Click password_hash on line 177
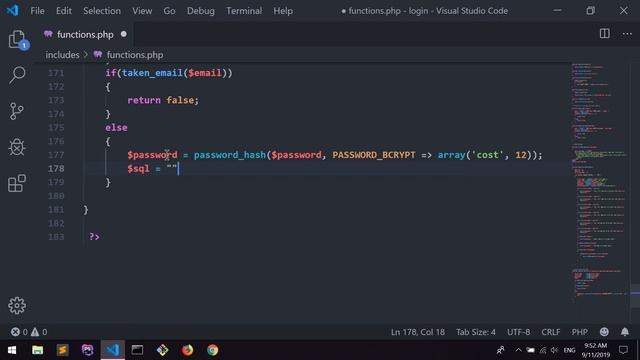This screenshot has width=640, height=360. tap(230, 155)
